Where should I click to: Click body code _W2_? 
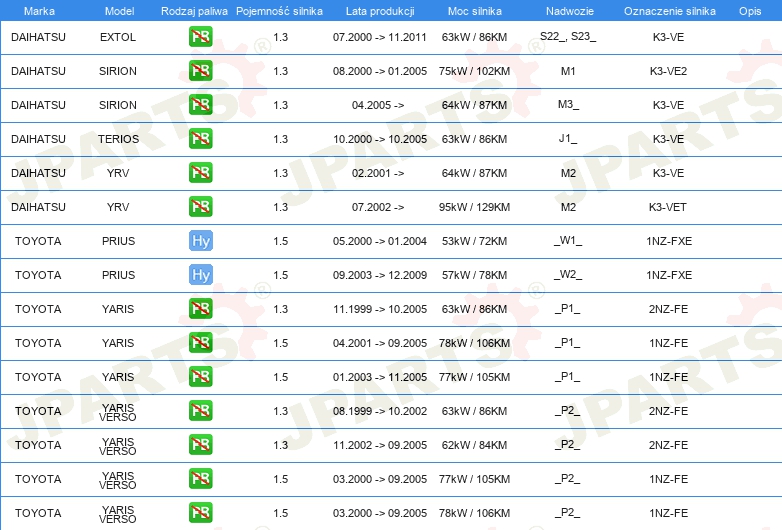pyautogui.click(x=568, y=274)
